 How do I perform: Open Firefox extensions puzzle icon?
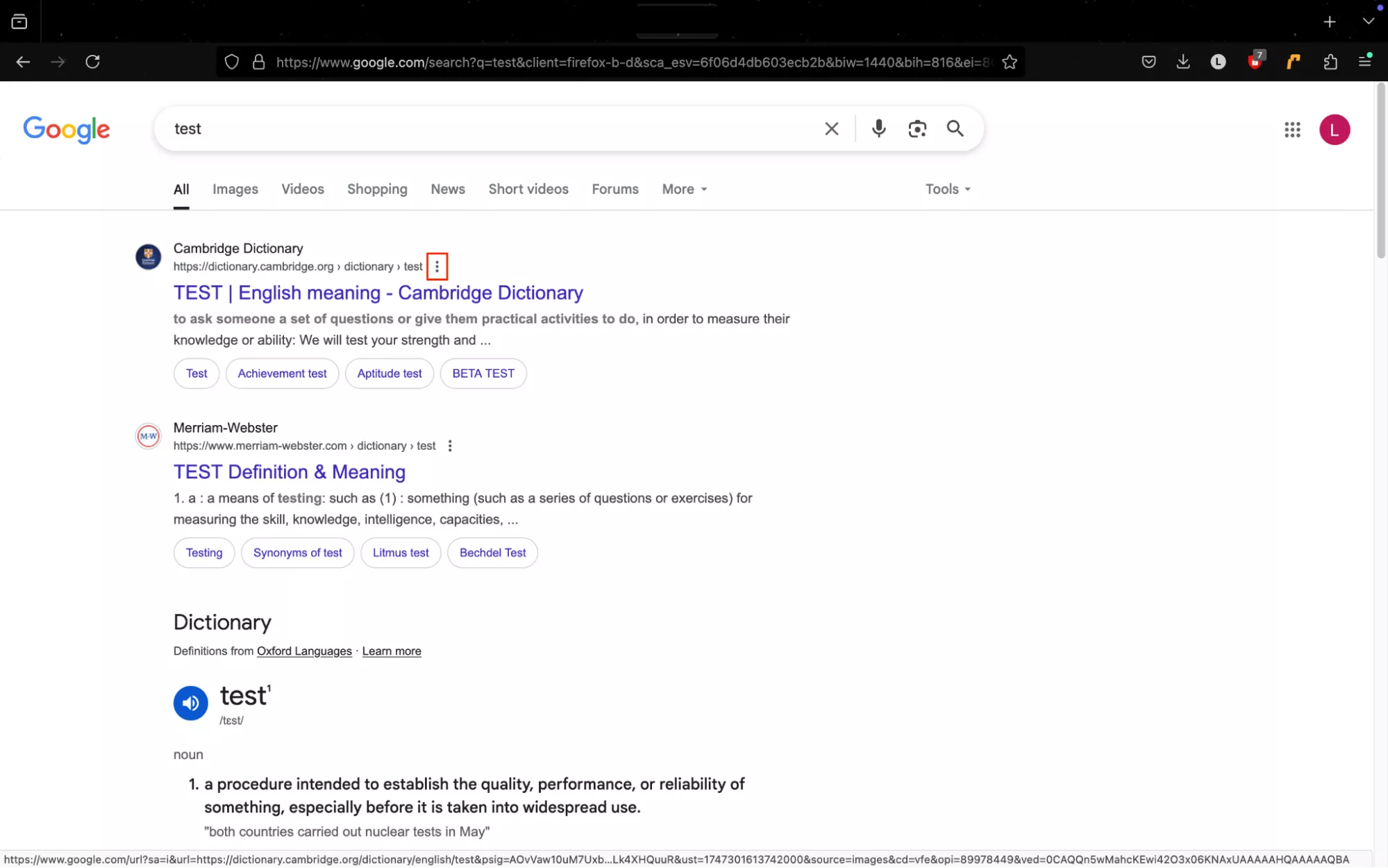pyautogui.click(x=1330, y=62)
